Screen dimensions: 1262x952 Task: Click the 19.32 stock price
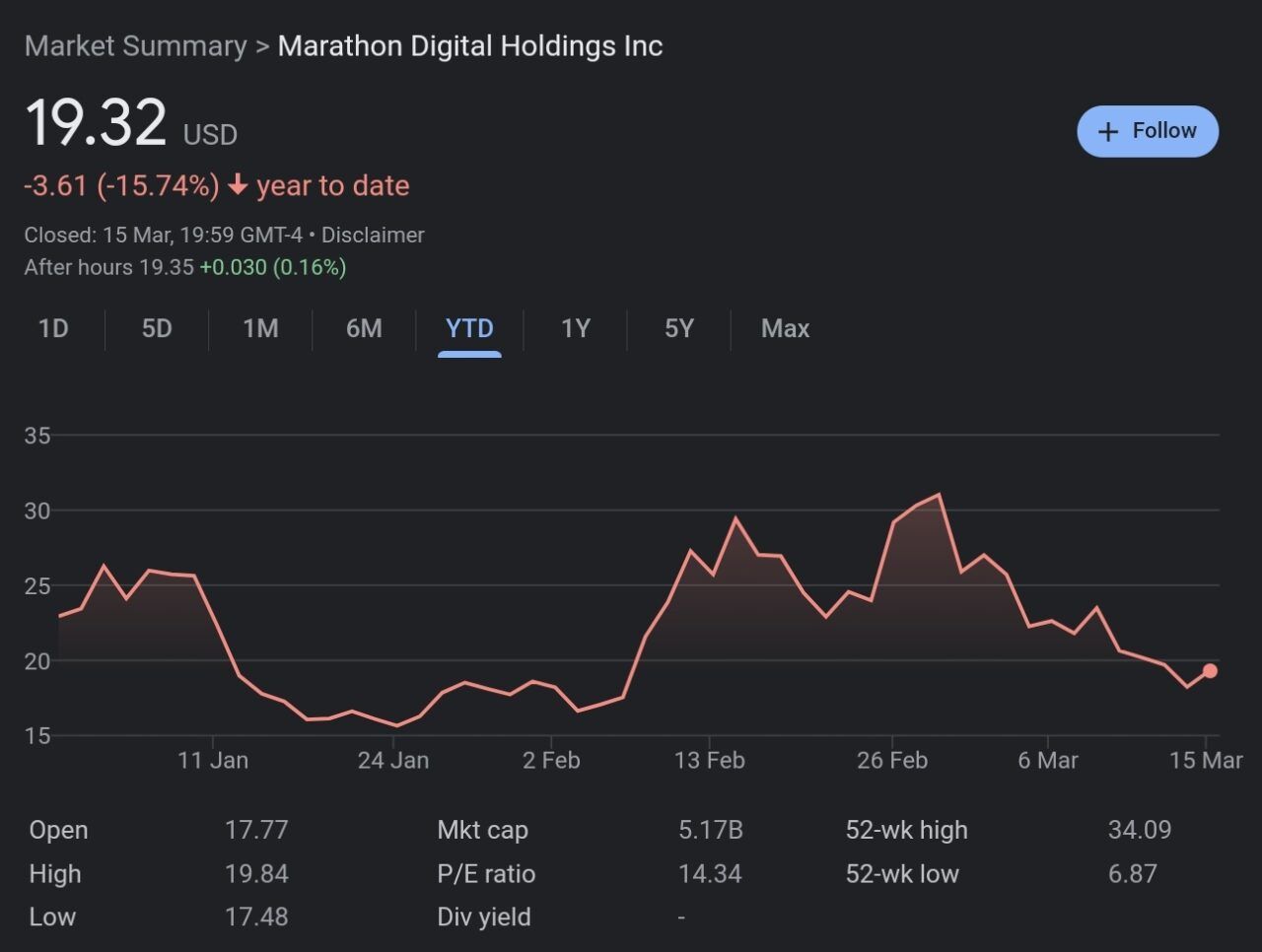coord(96,123)
